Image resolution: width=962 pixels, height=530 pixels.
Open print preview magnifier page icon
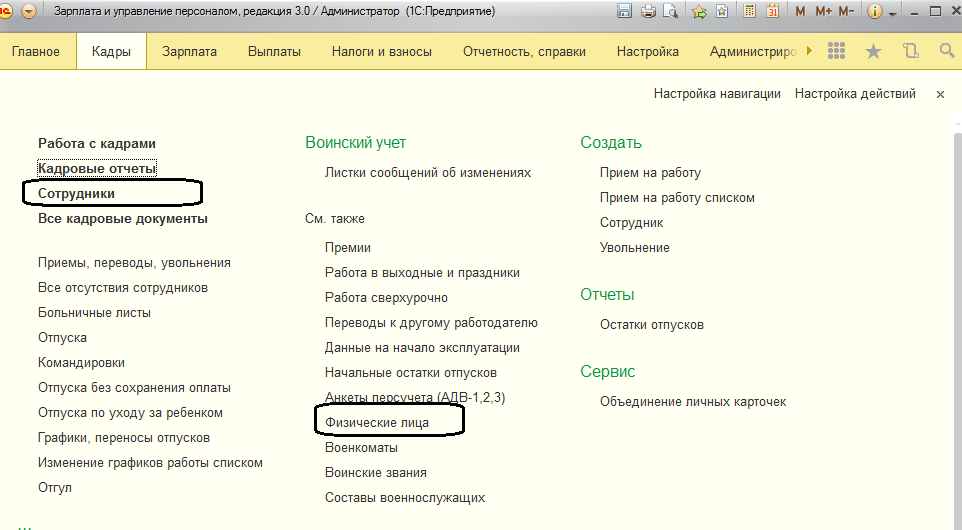[x=671, y=11]
